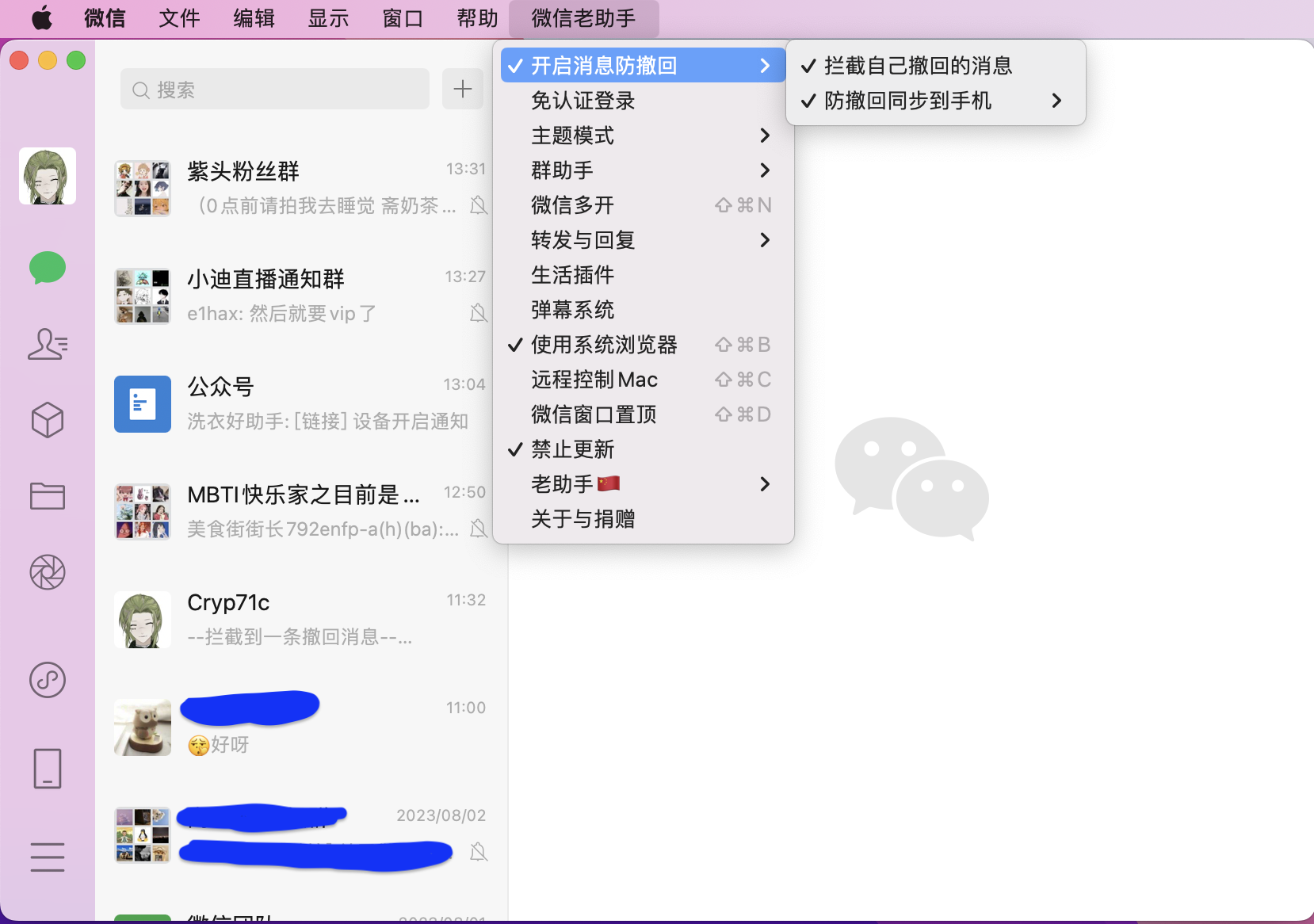The image size is (1314, 924).
Task: Open the Contacts icon in sidebar
Action: tap(48, 344)
